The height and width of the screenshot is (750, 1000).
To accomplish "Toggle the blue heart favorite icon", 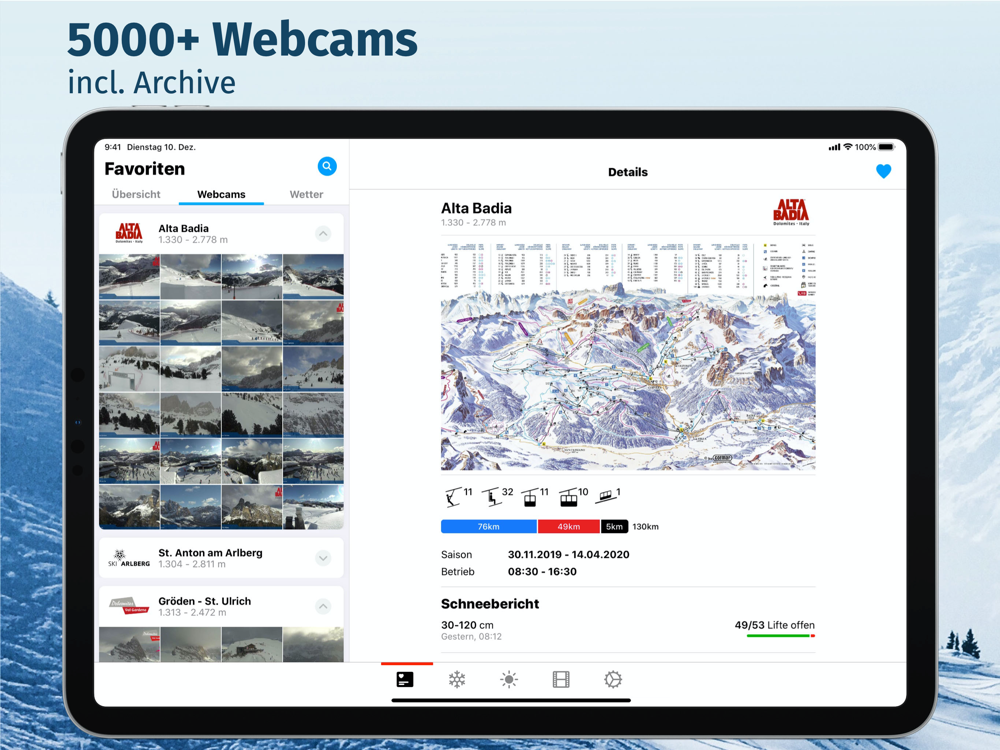I will (883, 171).
